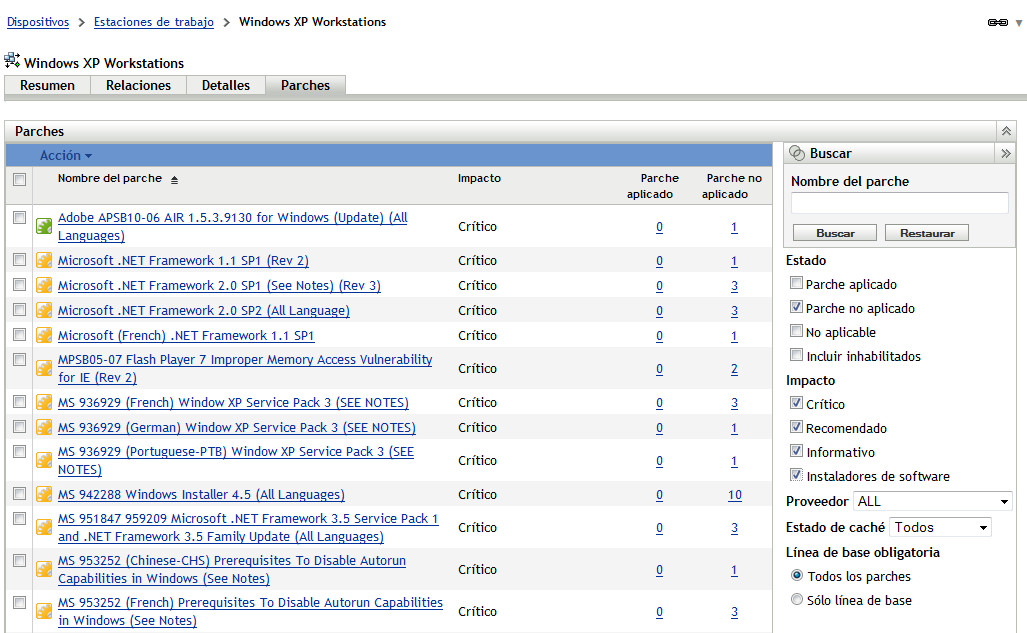Image resolution: width=1027 pixels, height=633 pixels.
Task: Click the Restaurar button
Action: click(x=926, y=232)
